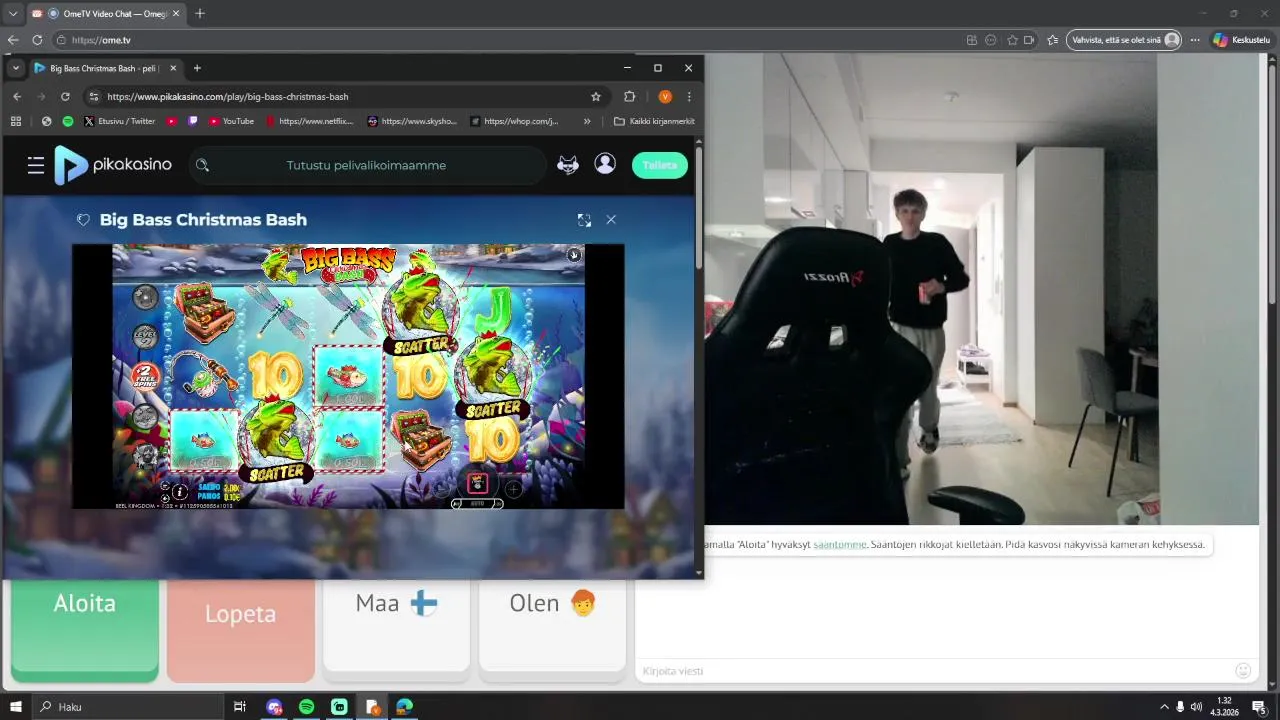1280x720 pixels.
Task: Expand the tab search dropdown in pikakasino window
Action: click(15, 68)
